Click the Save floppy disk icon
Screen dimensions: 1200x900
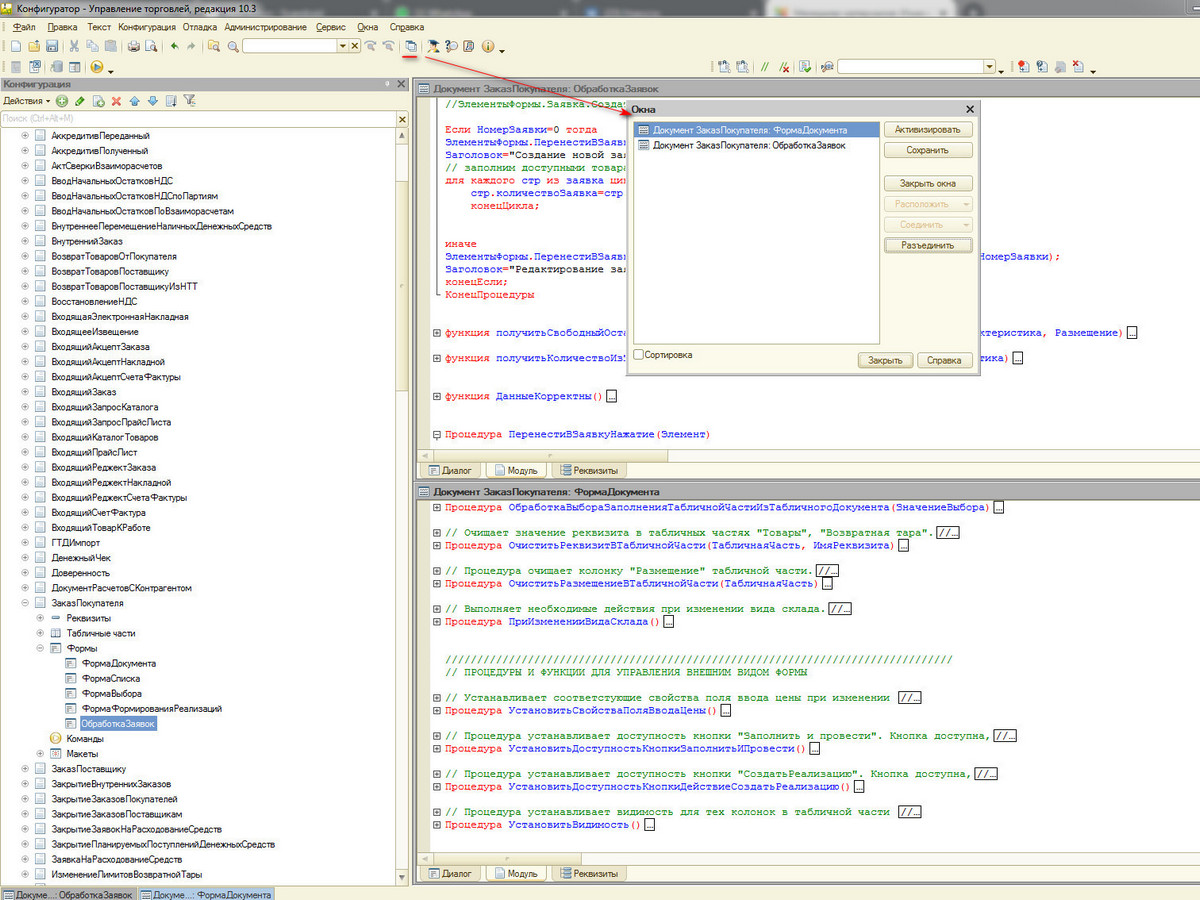(x=52, y=46)
